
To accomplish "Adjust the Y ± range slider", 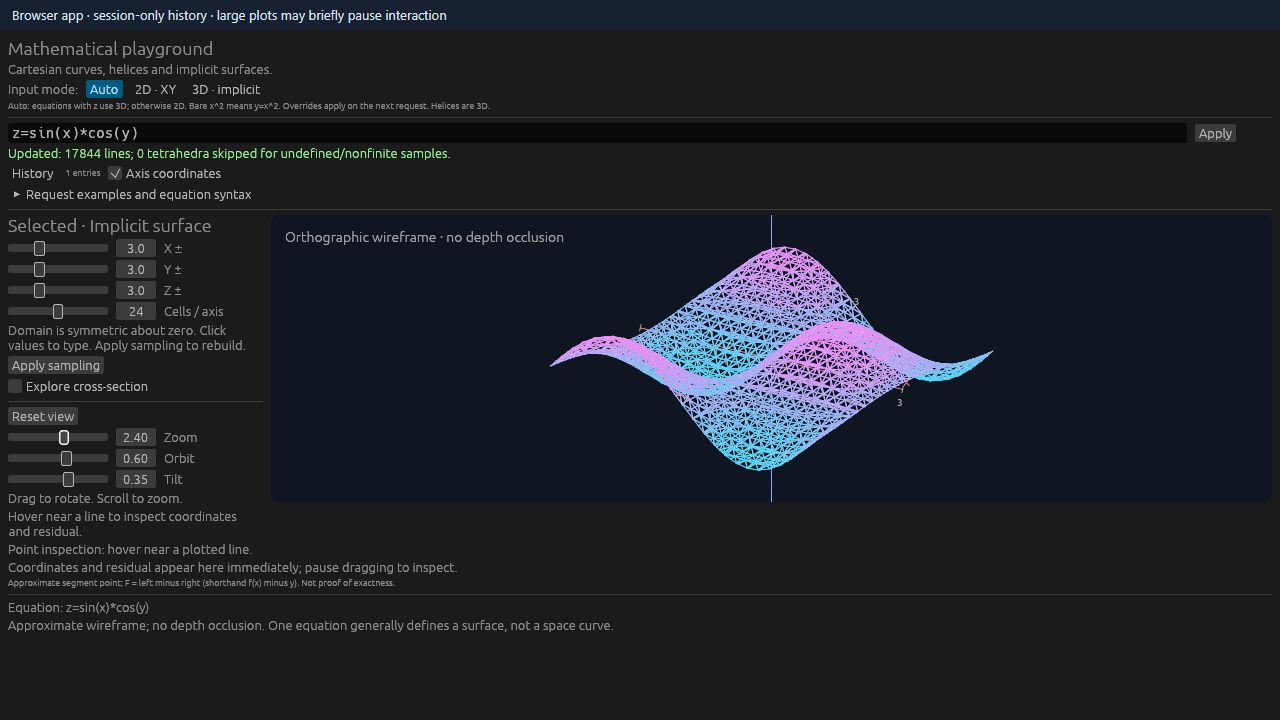I will click(x=58, y=269).
